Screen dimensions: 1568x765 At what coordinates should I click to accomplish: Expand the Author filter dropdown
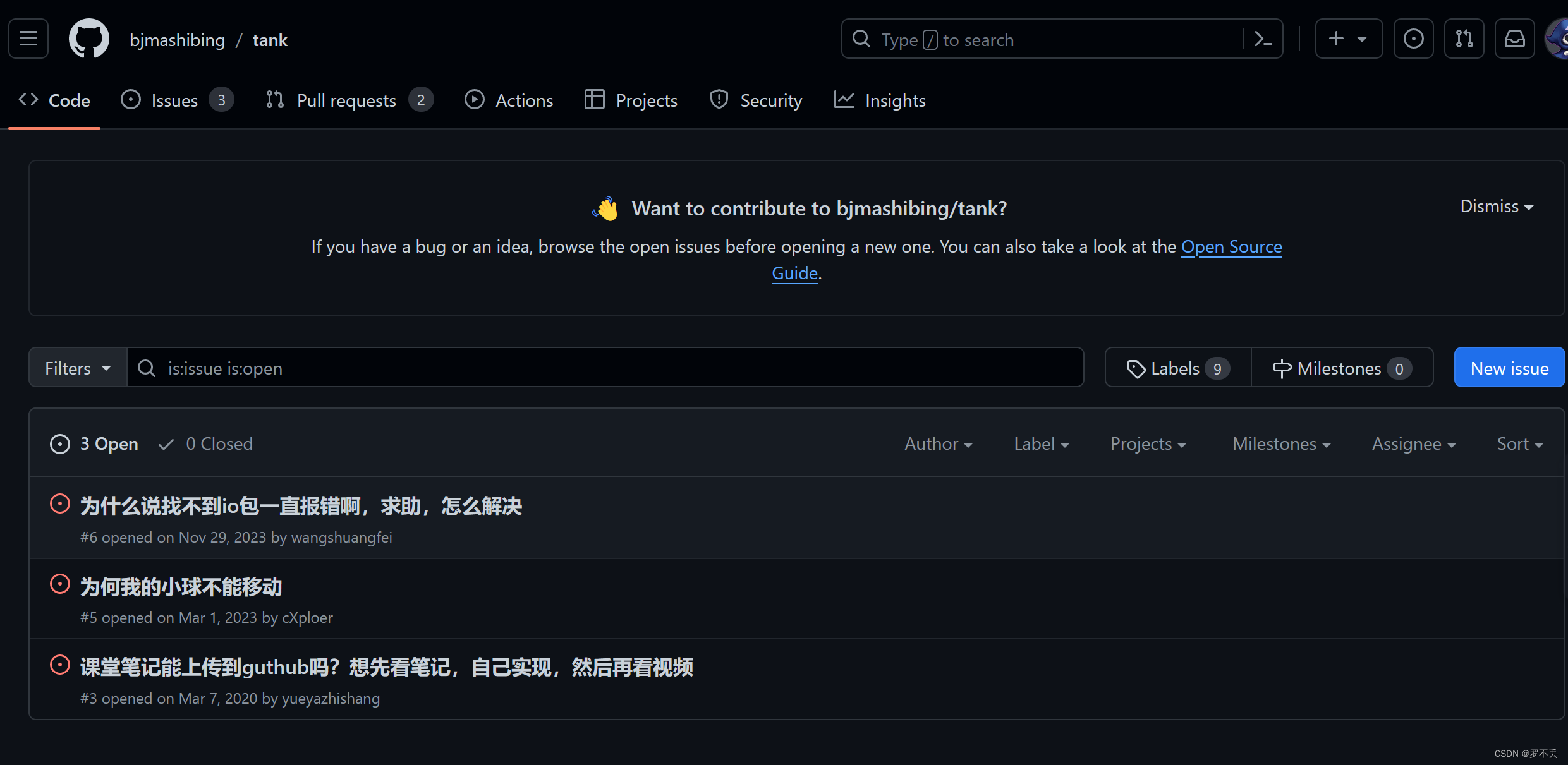(939, 443)
